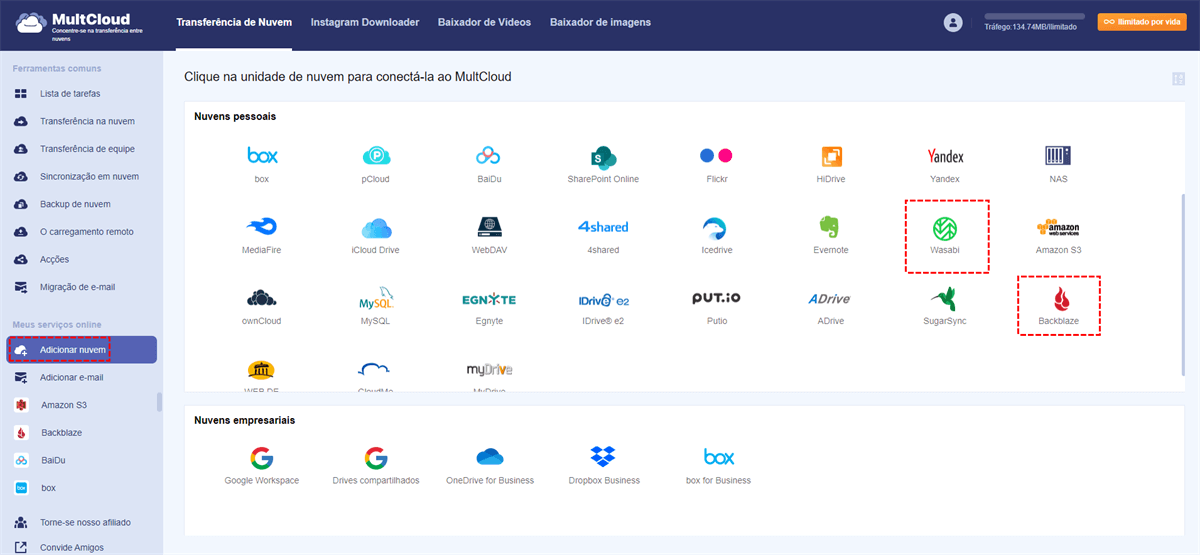Image resolution: width=1200 pixels, height=555 pixels.
Task: Click Adicionar nuvem in sidebar
Action: coord(81,350)
